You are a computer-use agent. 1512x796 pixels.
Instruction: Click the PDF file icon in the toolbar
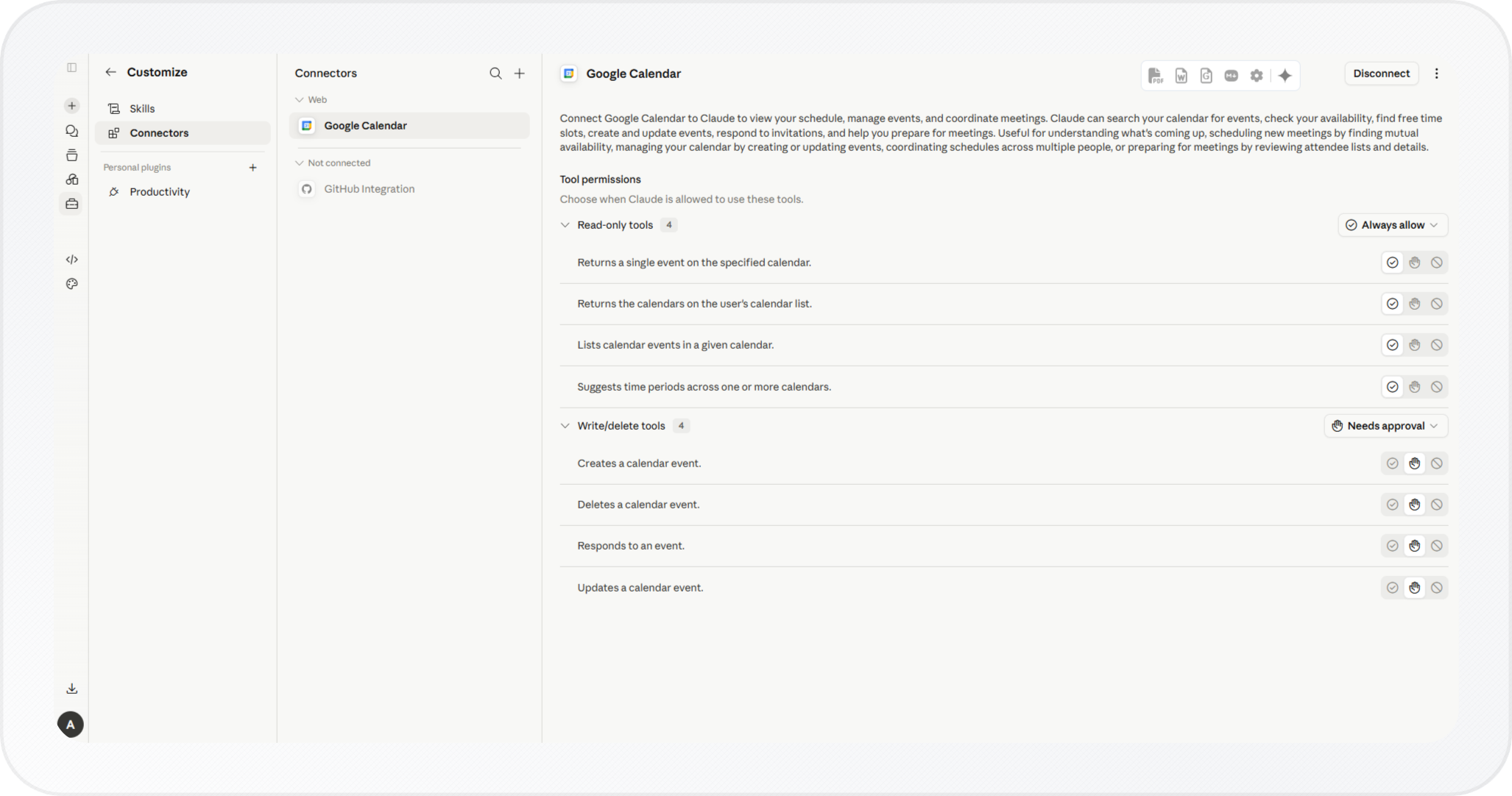1155,76
